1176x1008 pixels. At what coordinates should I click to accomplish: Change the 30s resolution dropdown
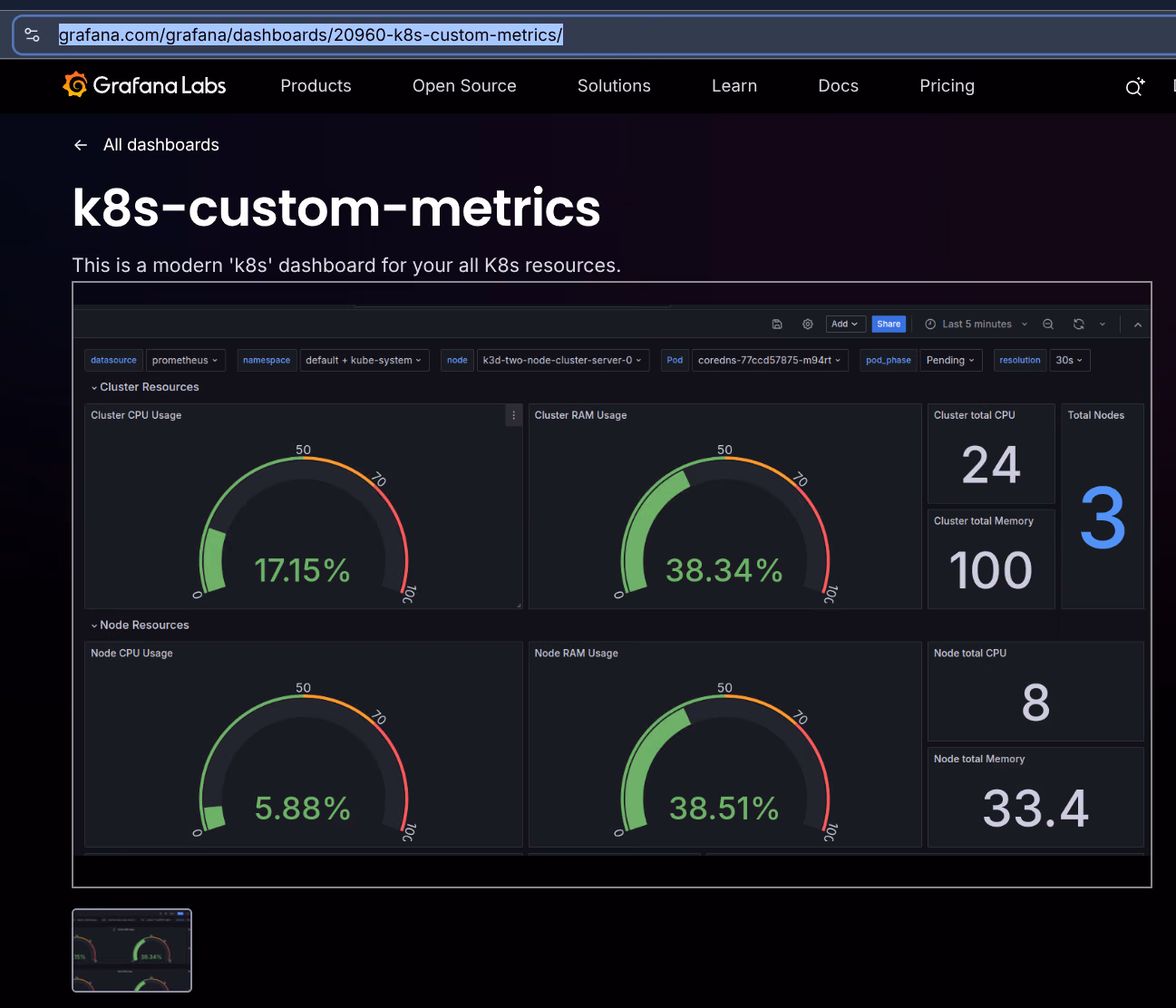tap(1069, 360)
